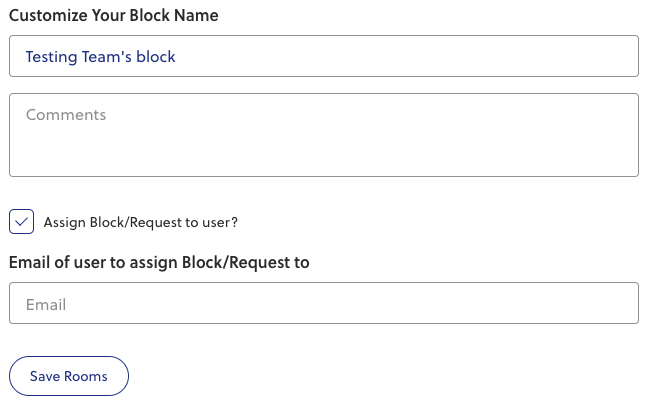The width and height of the screenshot is (649, 404).
Task: Select the Comments placeholder box
Action: coord(323,135)
